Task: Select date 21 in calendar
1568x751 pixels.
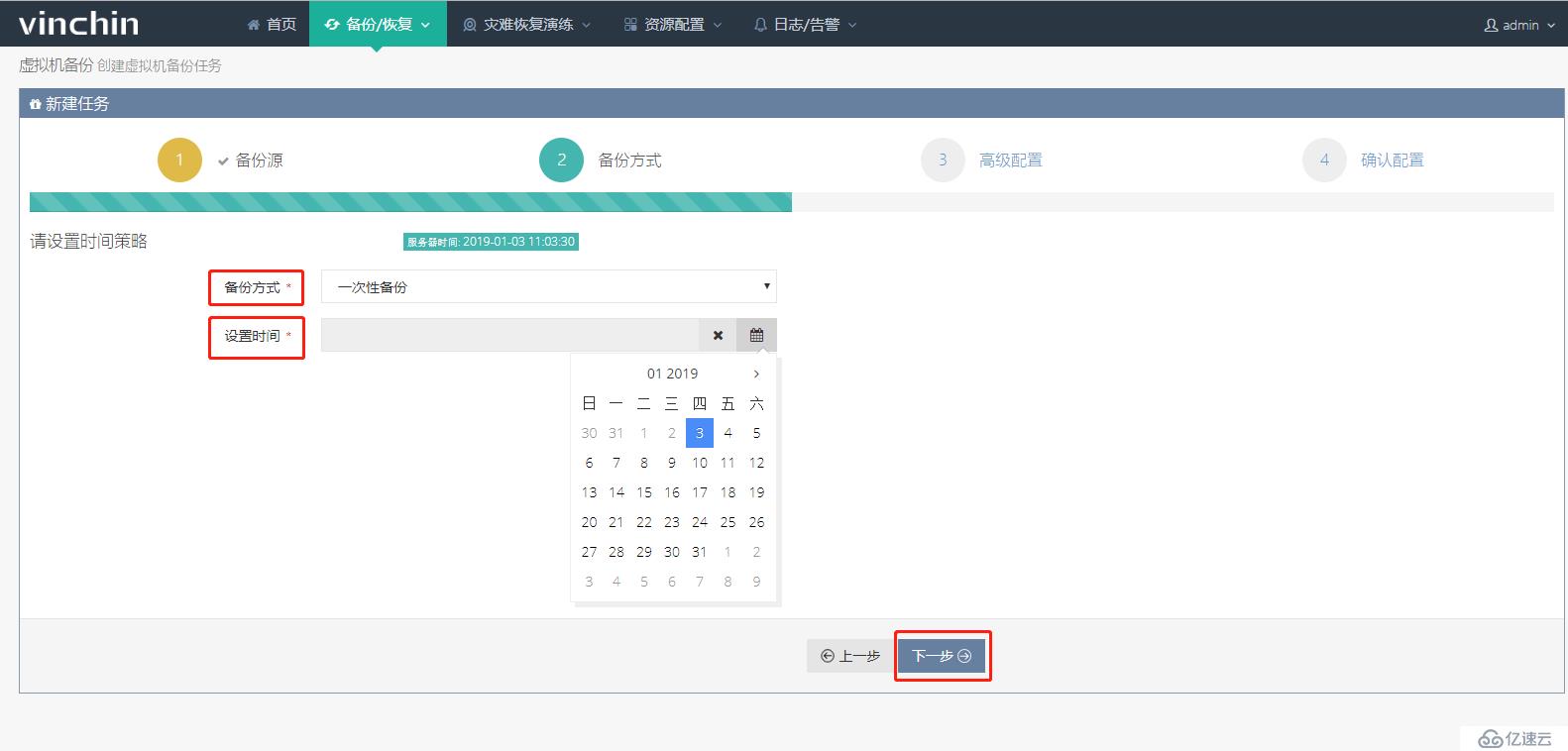Action: point(616,522)
